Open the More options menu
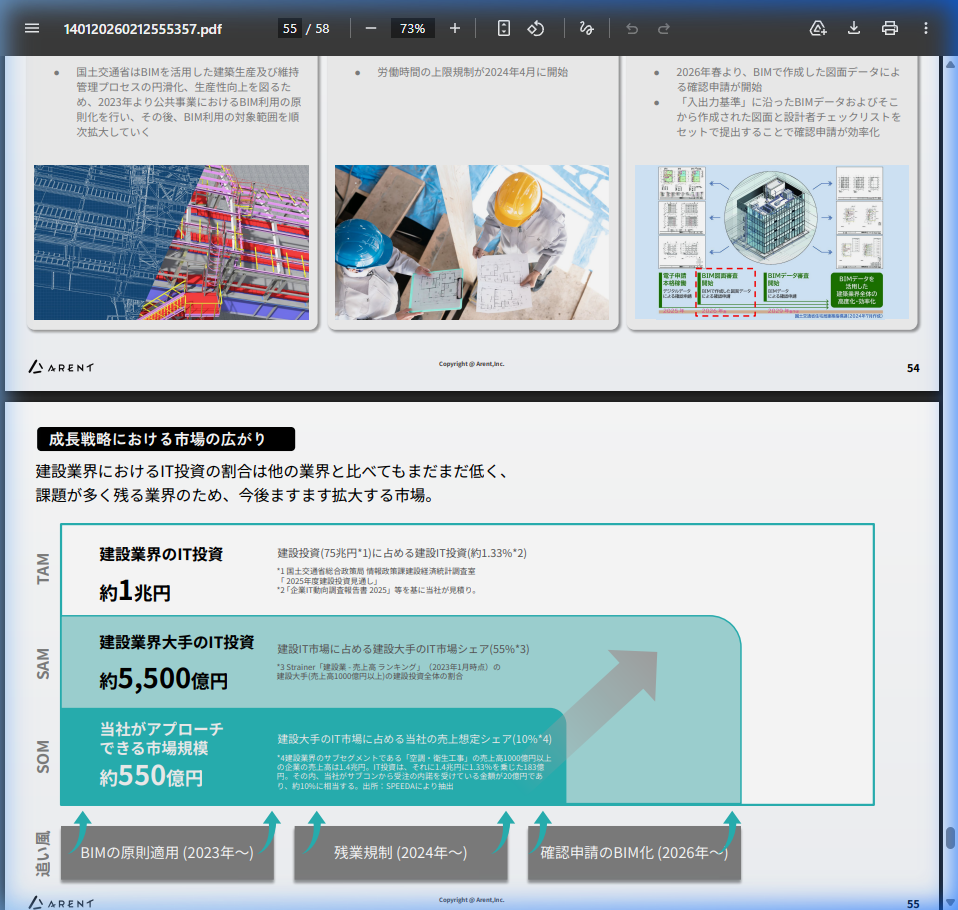The image size is (958, 910). click(926, 28)
